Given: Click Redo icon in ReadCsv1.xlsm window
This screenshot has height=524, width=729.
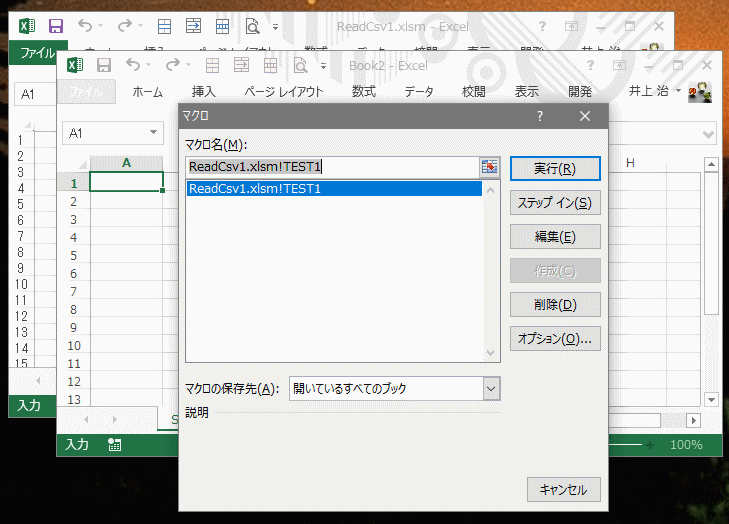Looking at the screenshot, I should pyautogui.click(x=125, y=25).
